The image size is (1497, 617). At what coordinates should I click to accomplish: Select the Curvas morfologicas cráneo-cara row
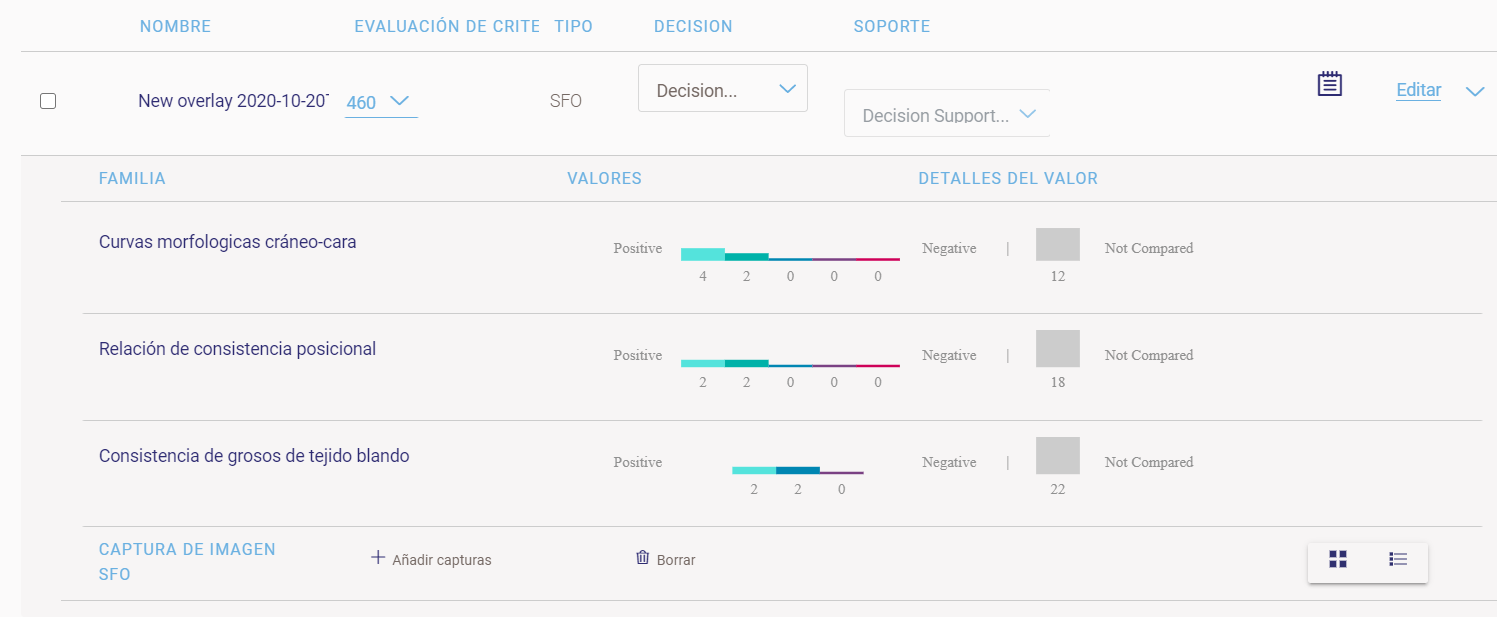coord(228,242)
